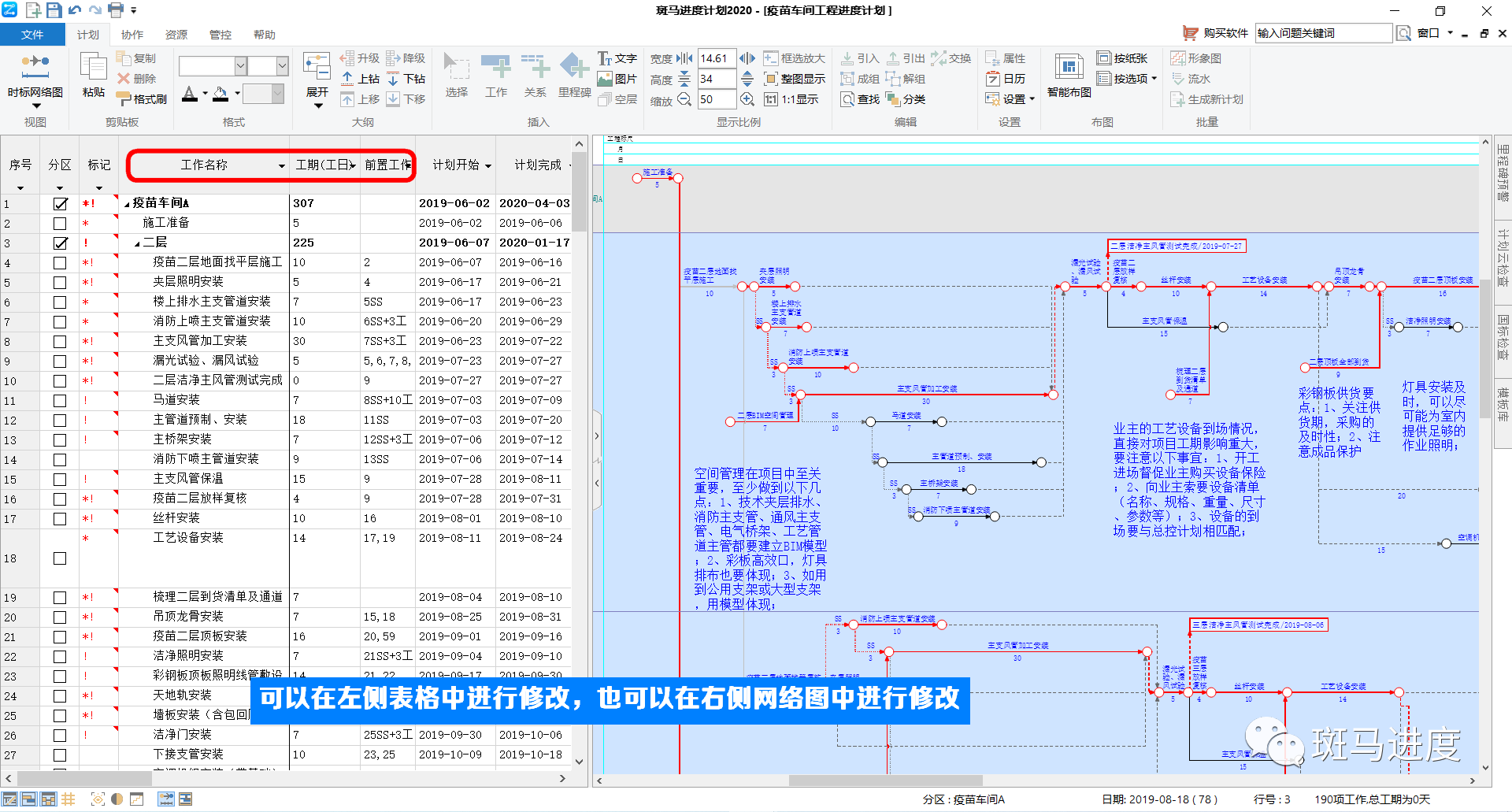Image resolution: width=1512 pixels, height=812 pixels.
Task: Insert a 里程碑 milestone
Action: click(x=575, y=76)
